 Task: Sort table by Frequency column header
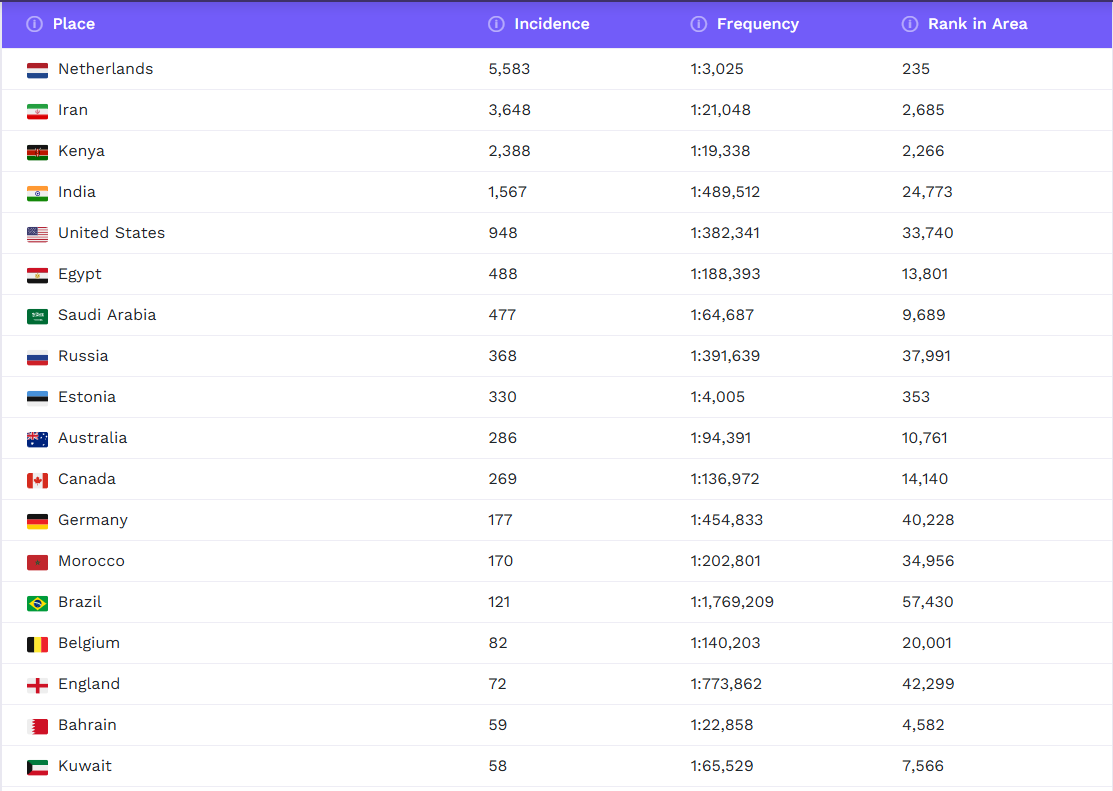click(x=757, y=24)
